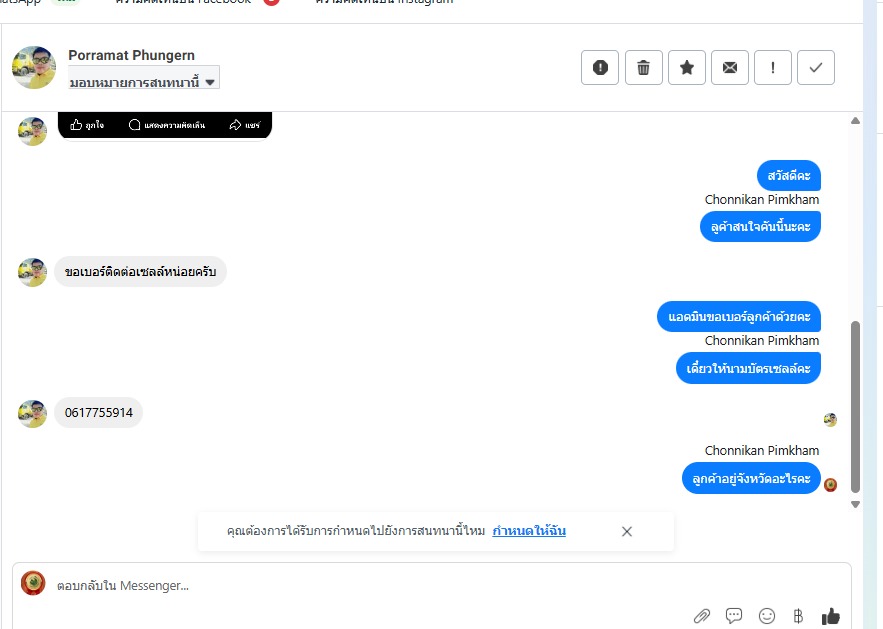
Task: Open the มอบหมายการสนทนานี้ assignment dropdown
Action: point(143,82)
